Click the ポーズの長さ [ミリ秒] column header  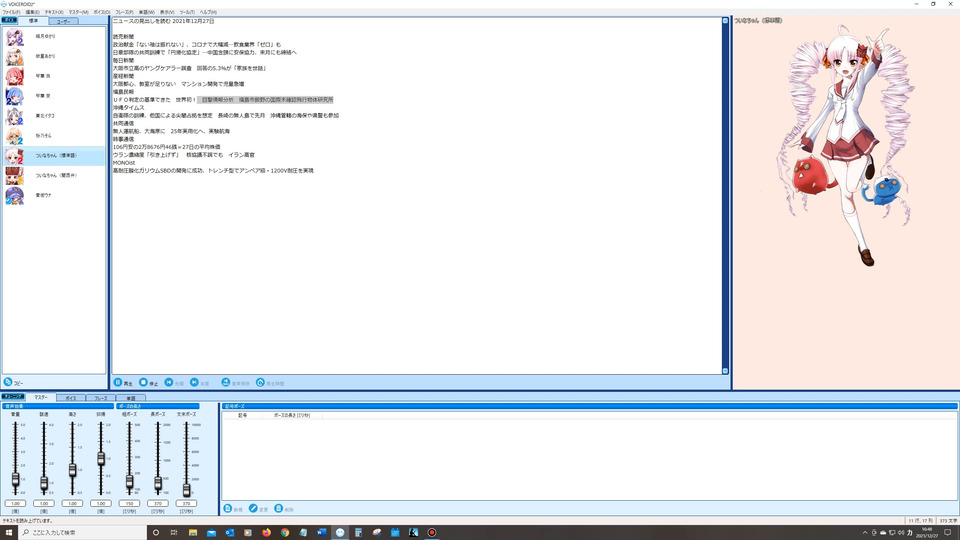(x=292, y=415)
